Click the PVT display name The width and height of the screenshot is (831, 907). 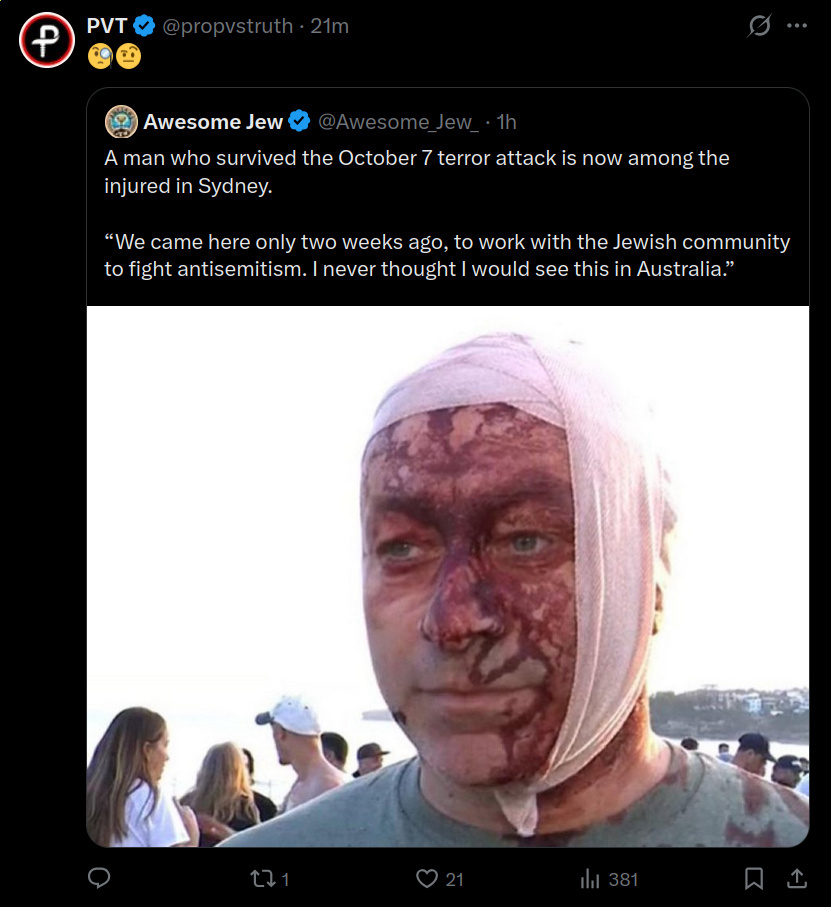click(107, 26)
